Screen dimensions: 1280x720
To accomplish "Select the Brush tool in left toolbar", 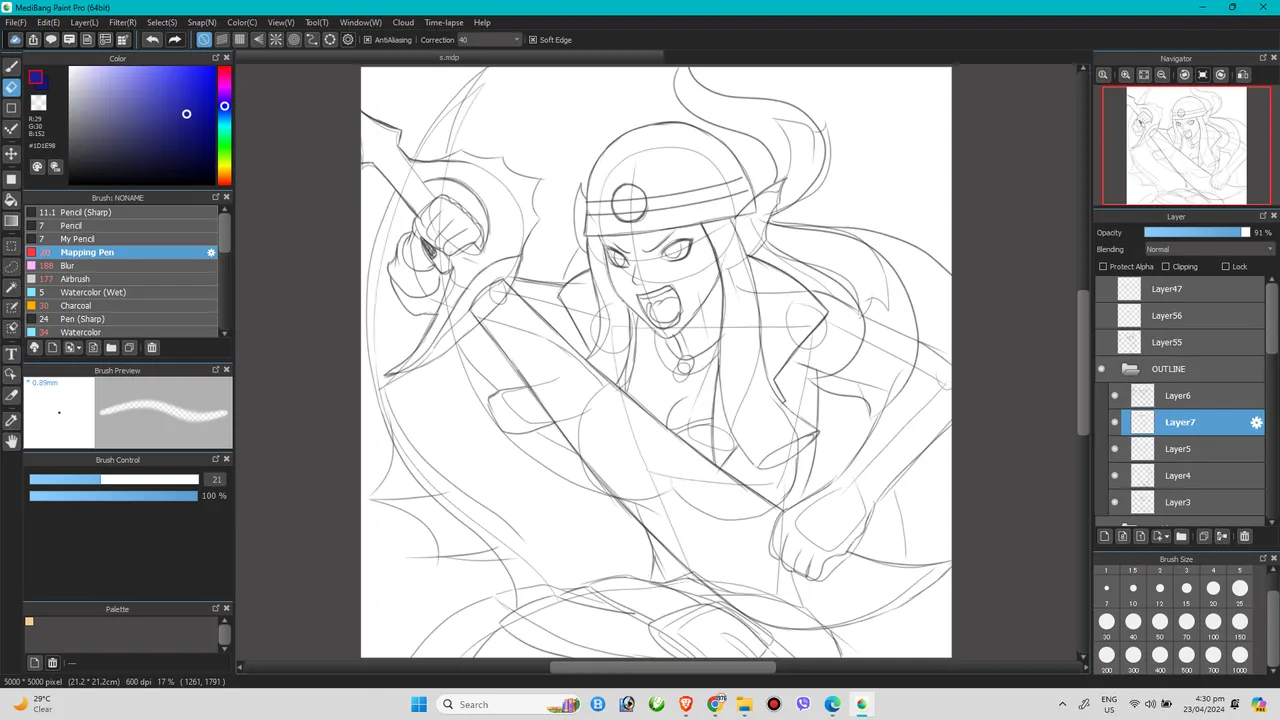I will point(12,66).
